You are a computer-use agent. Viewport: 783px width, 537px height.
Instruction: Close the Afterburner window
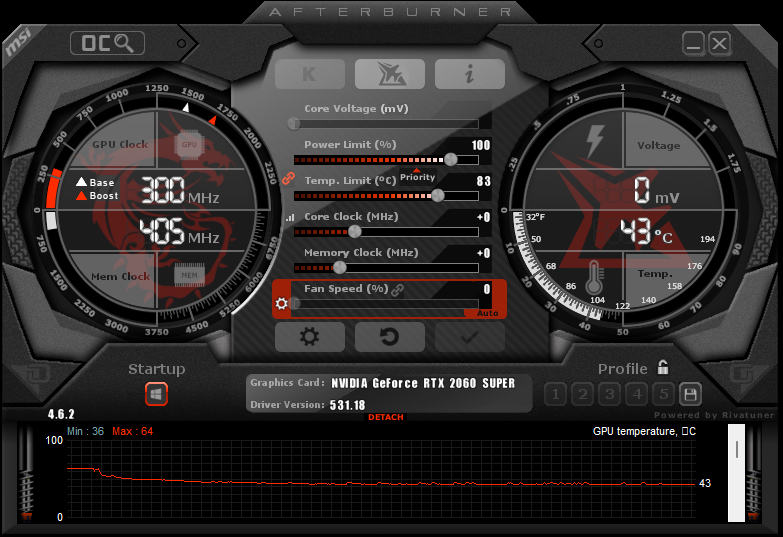(720, 43)
